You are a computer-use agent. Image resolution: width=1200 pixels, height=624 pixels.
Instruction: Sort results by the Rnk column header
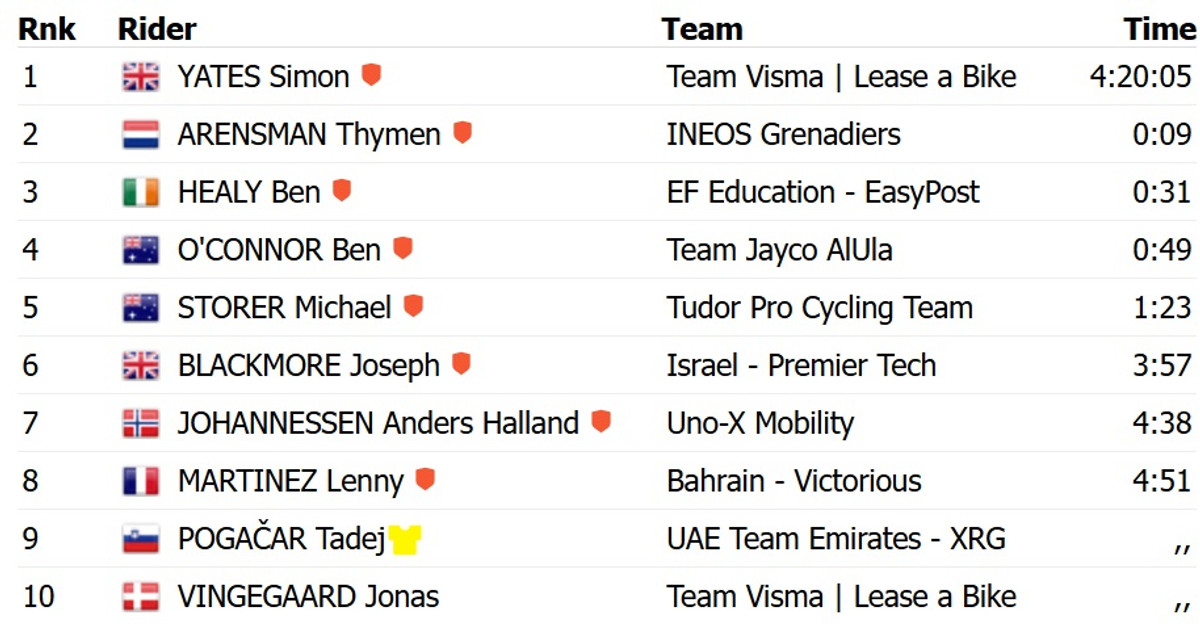[x=47, y=29]
